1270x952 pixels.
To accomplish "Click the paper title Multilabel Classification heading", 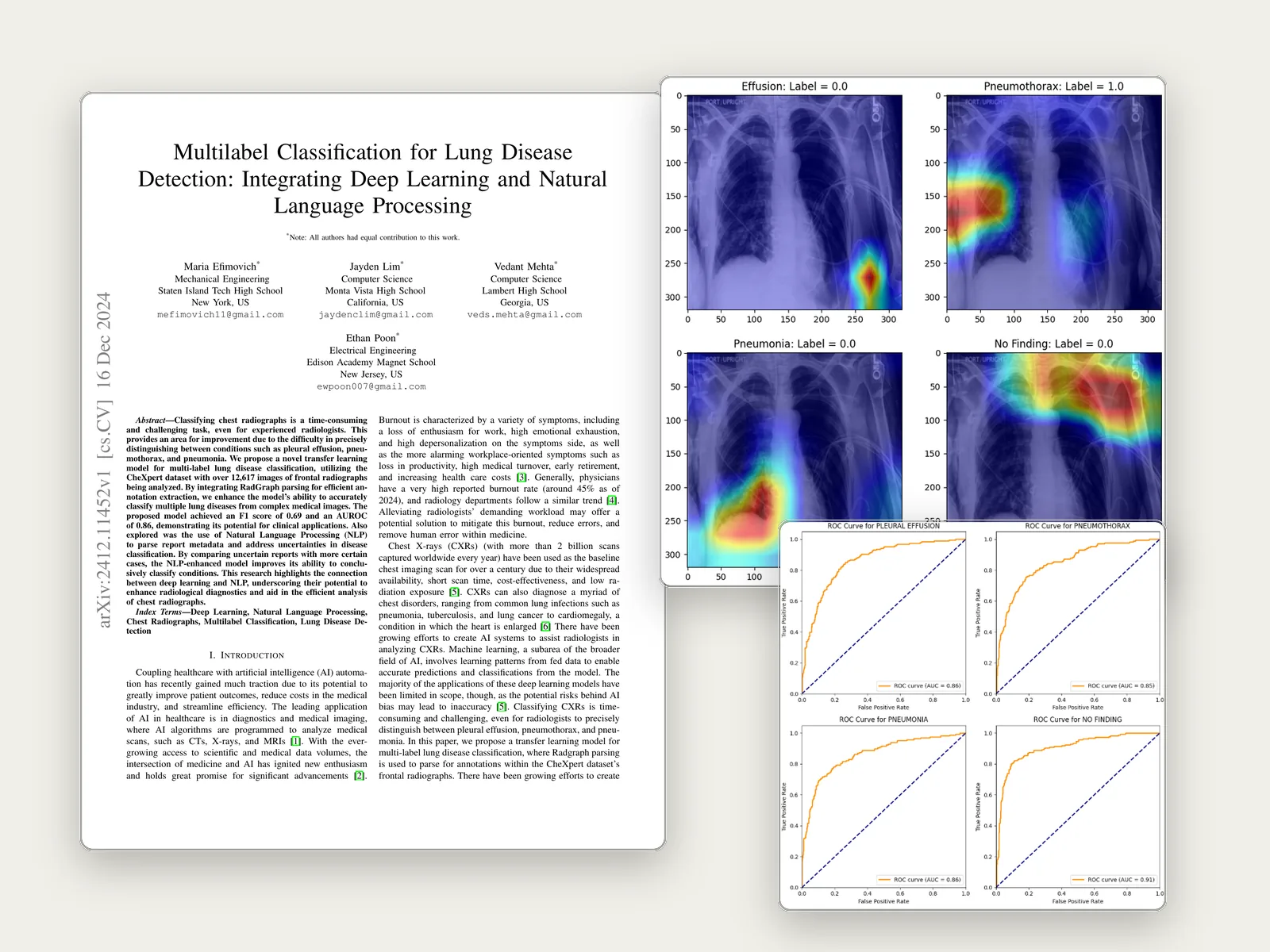I will coord(373,179).
